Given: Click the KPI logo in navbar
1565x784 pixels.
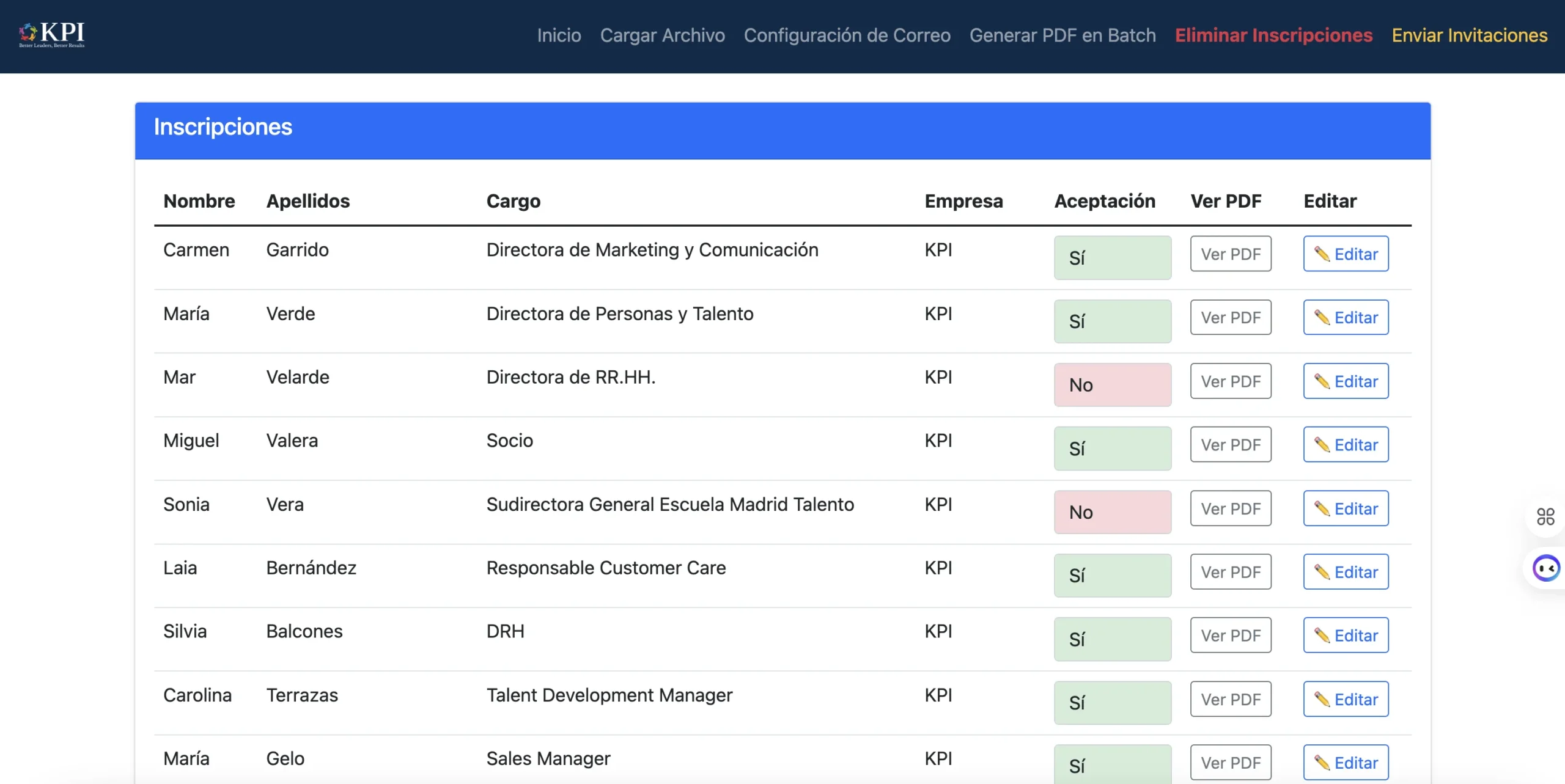Looking at the screenshot, I should click(52, 34).
